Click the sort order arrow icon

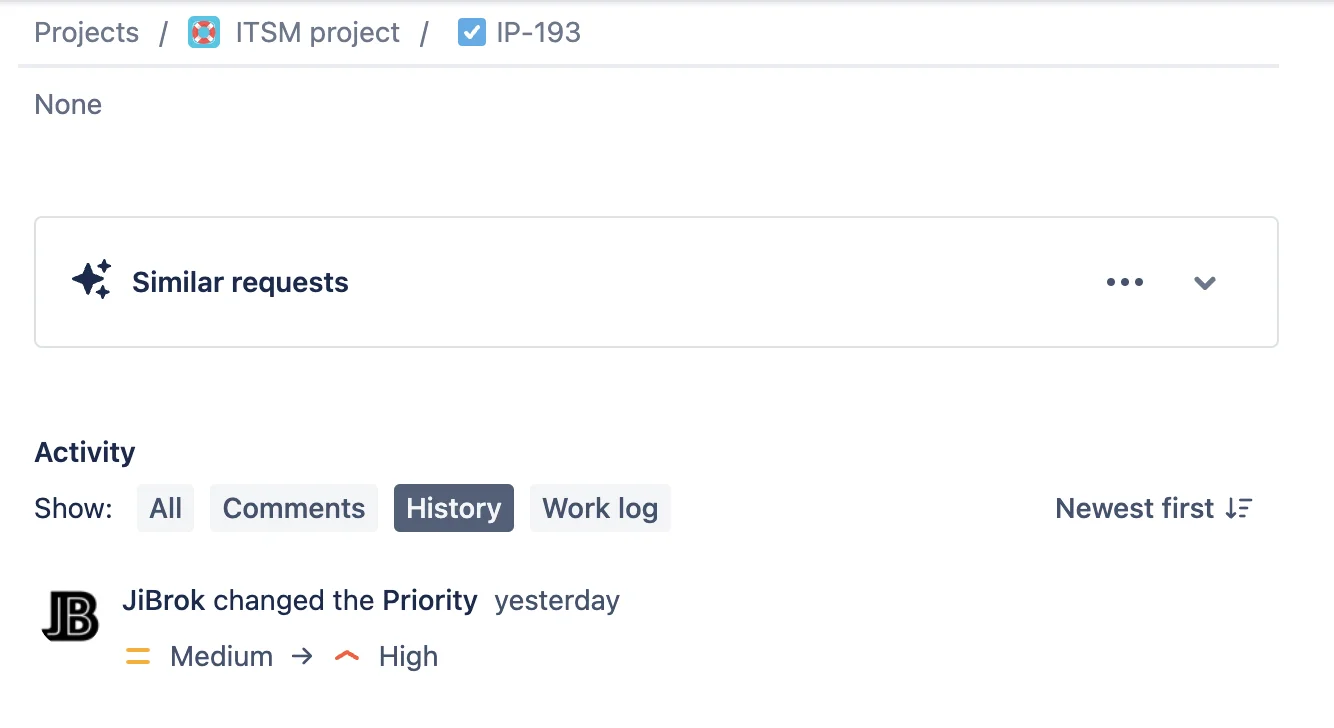point(1239,508)
